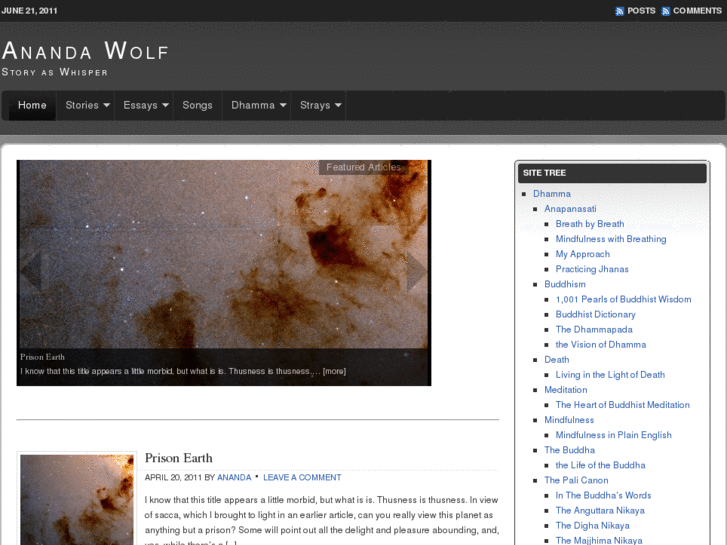727x545 pixels.
Task: Open the Vision of Dhamma link
Action: pyautogui.click(x=601, y=345)
